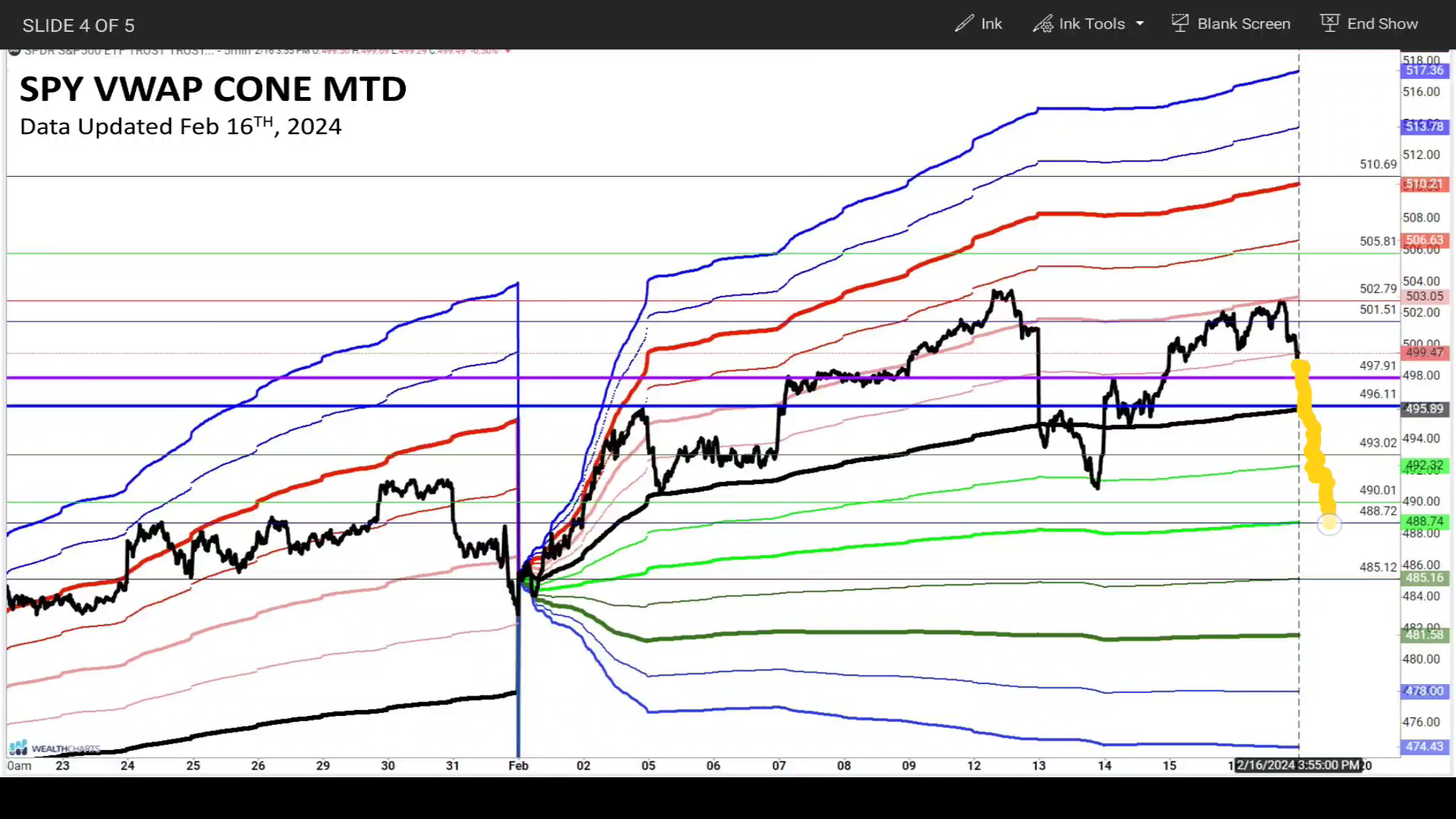Screen dimensions: 1456x819
Task: Click End Show button
Action: pyautogui.click(x=1370, y=24)
